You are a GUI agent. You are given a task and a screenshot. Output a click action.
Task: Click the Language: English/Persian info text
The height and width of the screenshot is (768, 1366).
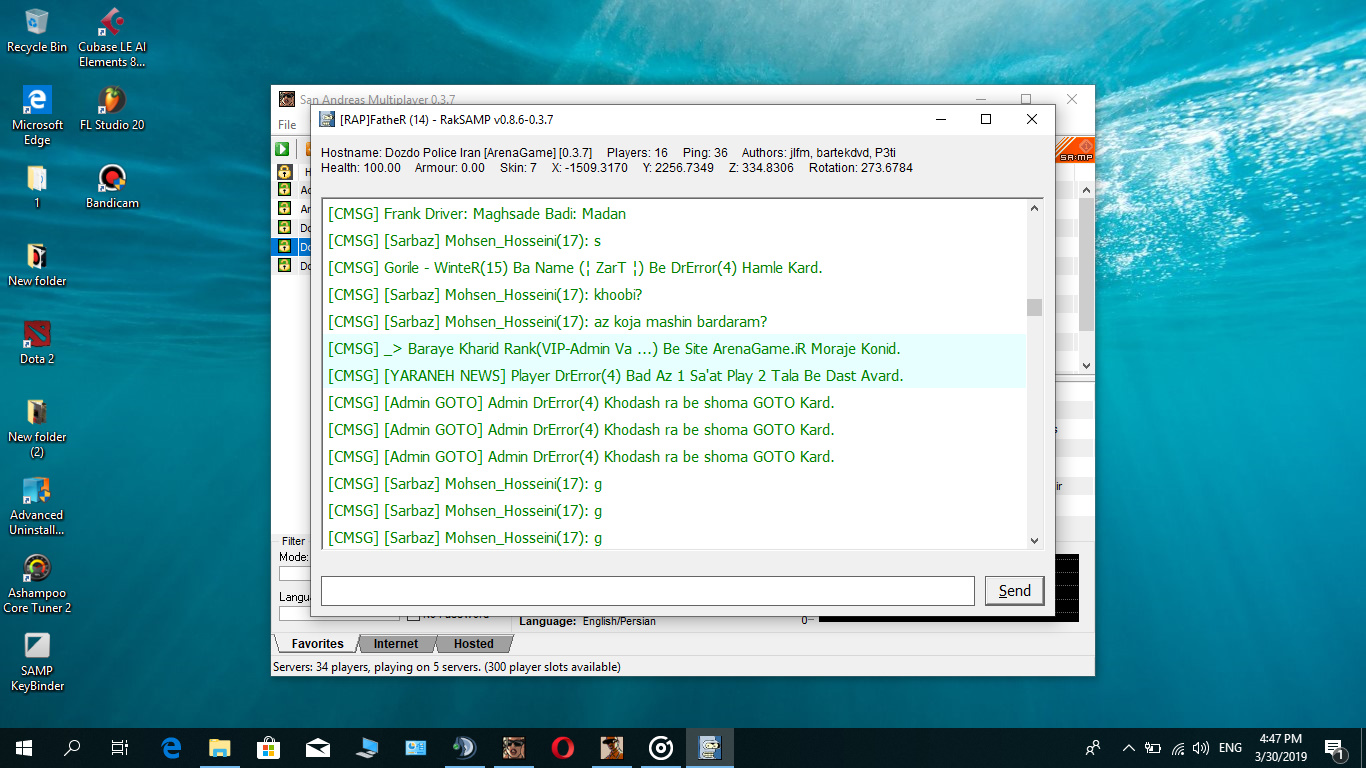(x=588, y=621)
